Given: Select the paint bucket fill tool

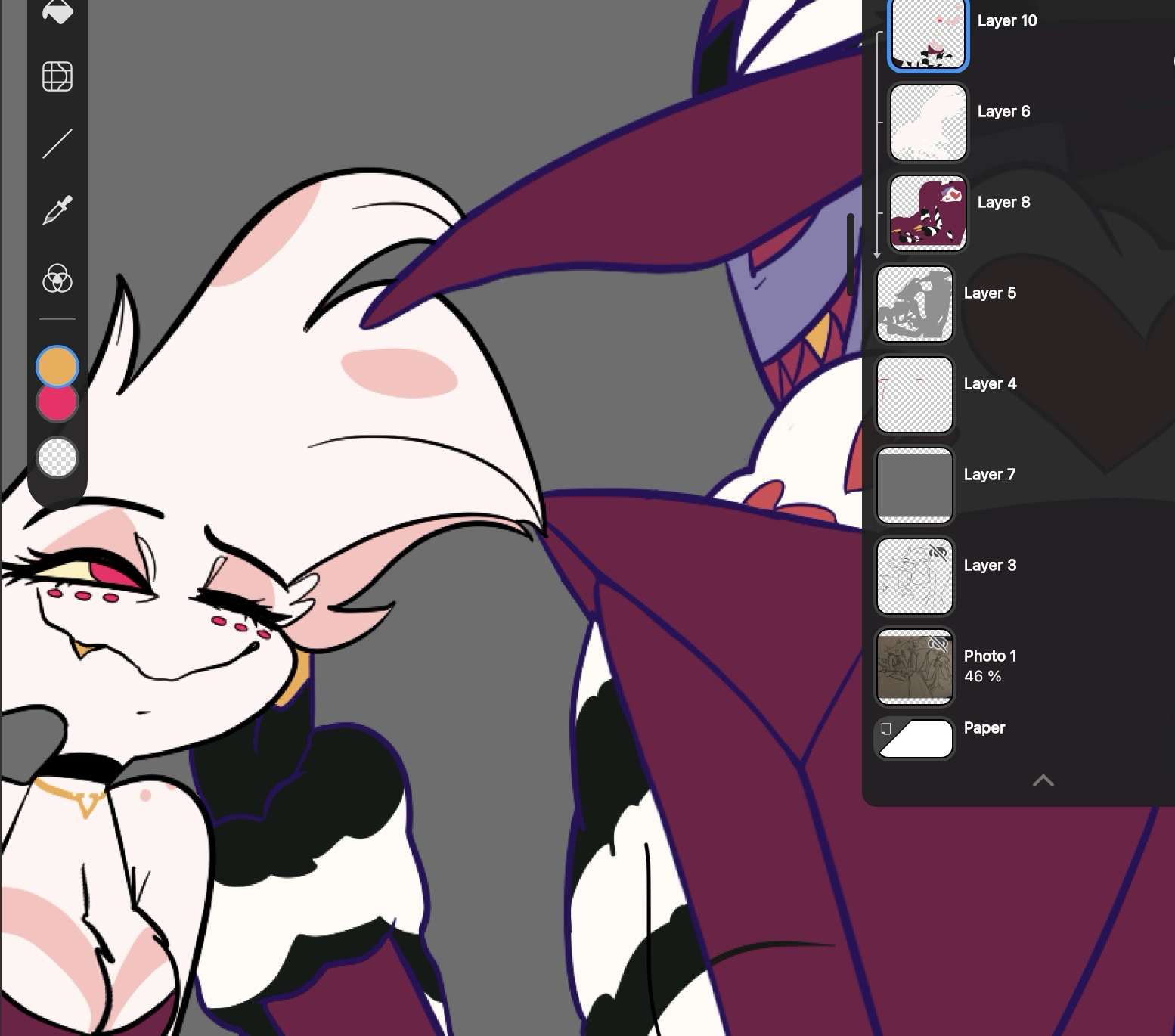Looking at the screenshot, I should point(57,12).
